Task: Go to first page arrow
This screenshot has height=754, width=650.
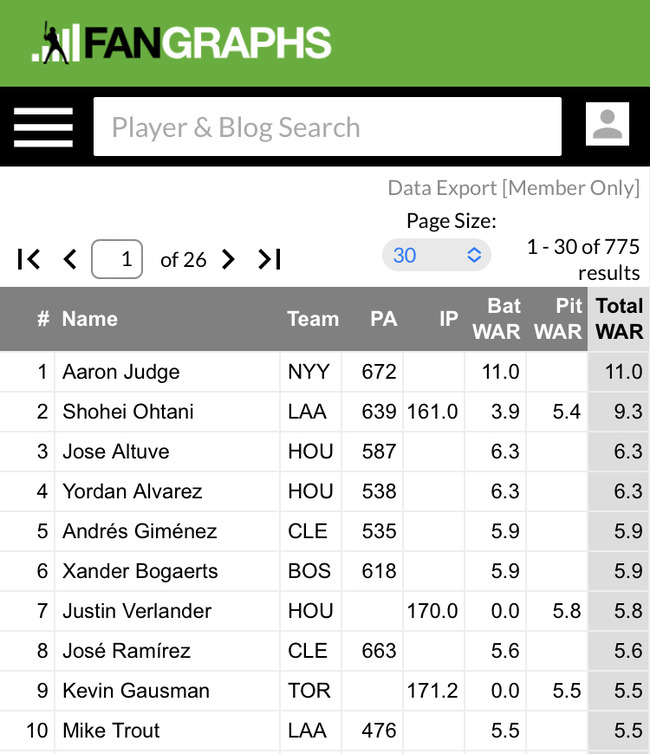Action: pos(28,259)
